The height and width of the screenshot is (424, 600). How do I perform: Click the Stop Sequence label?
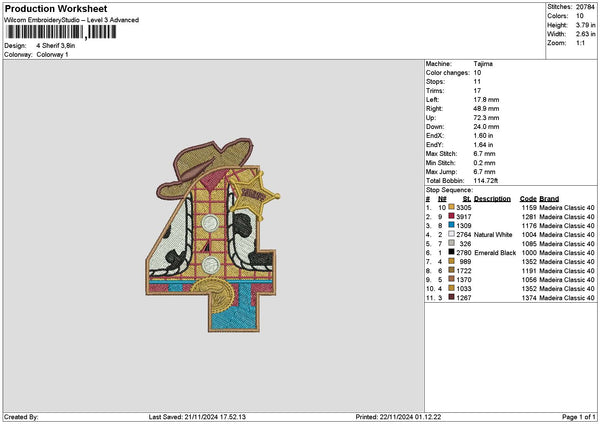[x=449, y=187]
